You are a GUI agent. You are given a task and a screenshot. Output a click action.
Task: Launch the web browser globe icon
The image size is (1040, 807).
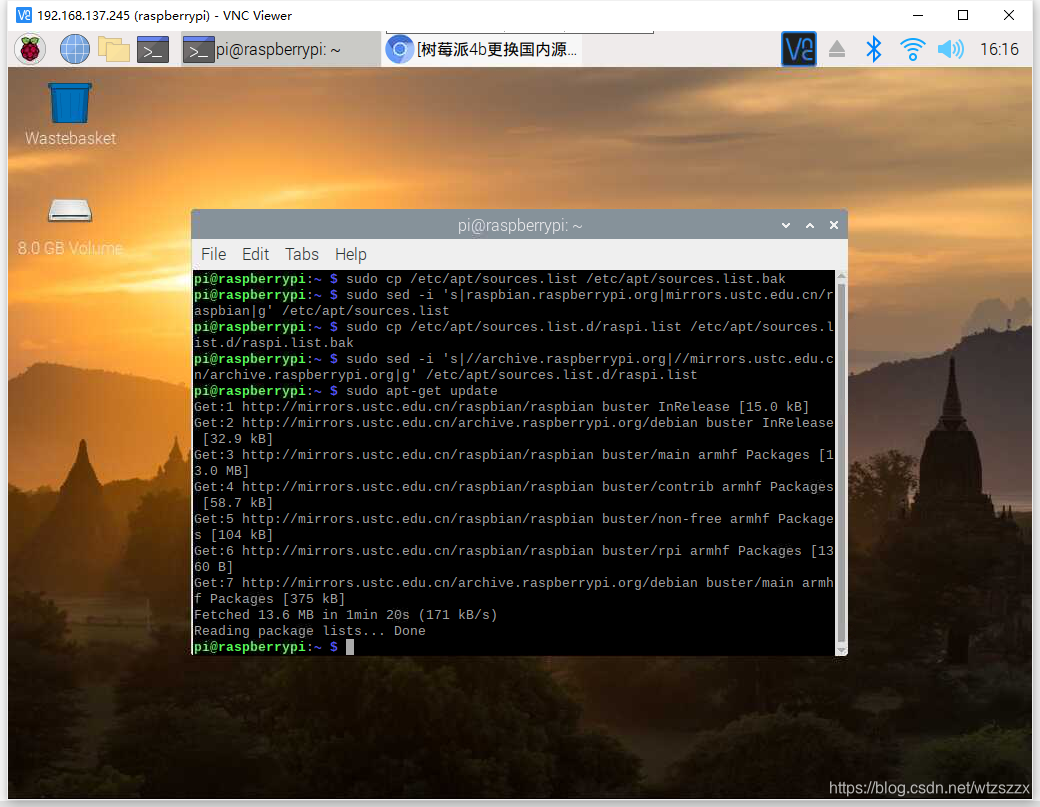[75, 49]
